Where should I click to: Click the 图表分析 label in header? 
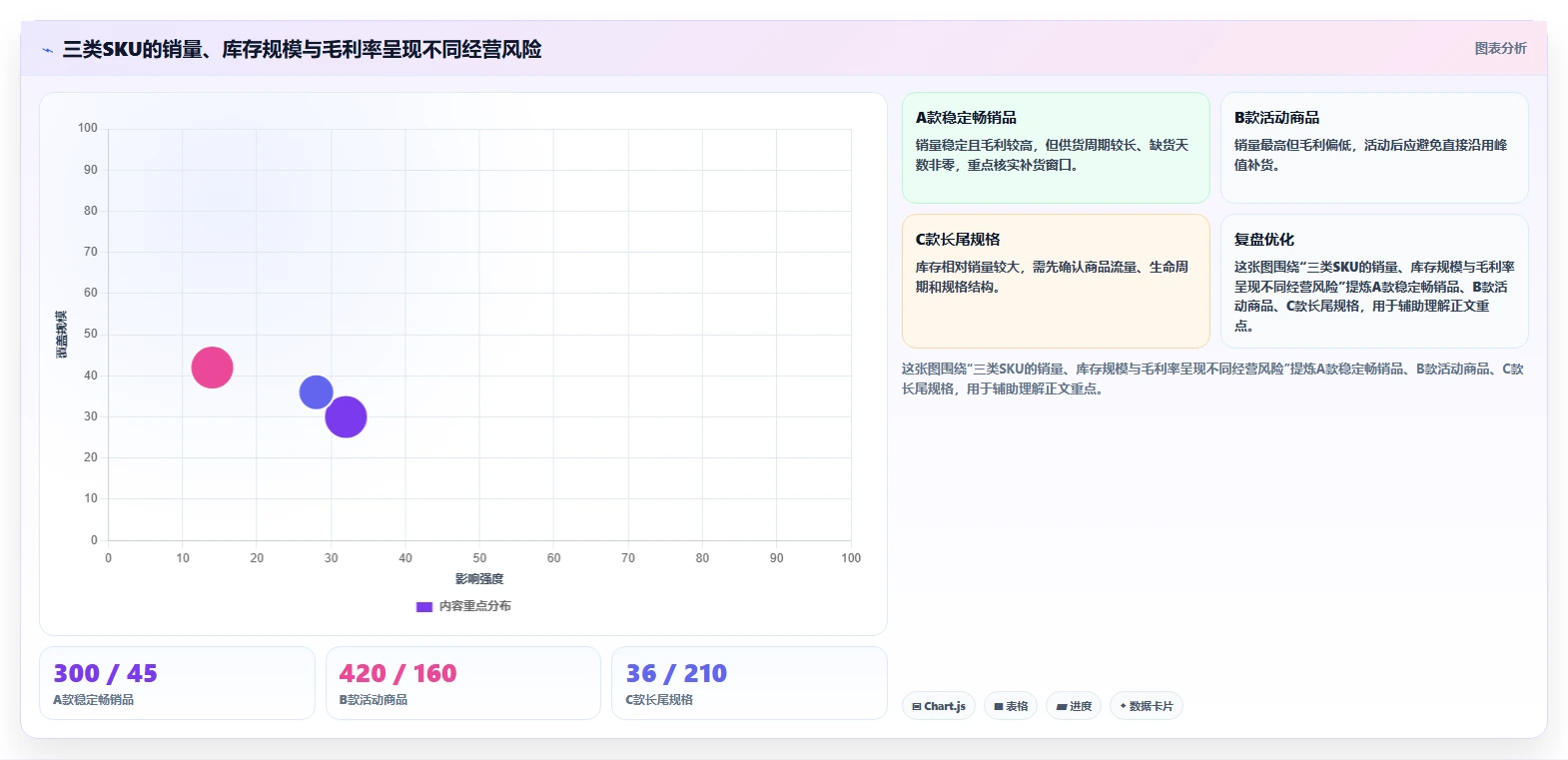tap(1500, 48)
